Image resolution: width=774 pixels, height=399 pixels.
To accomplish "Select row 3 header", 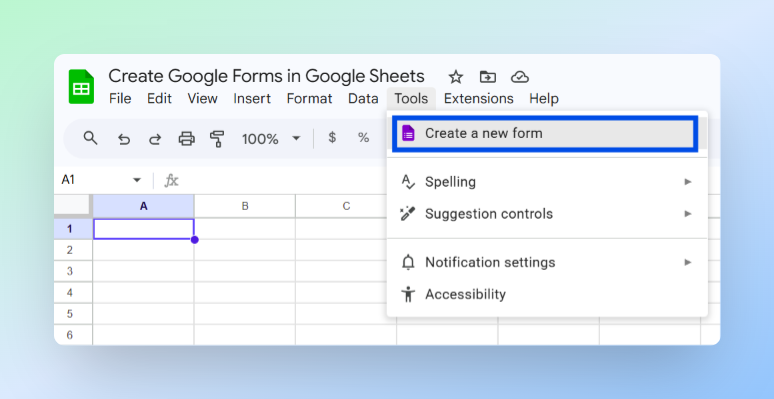I will [x=73, y=271].
